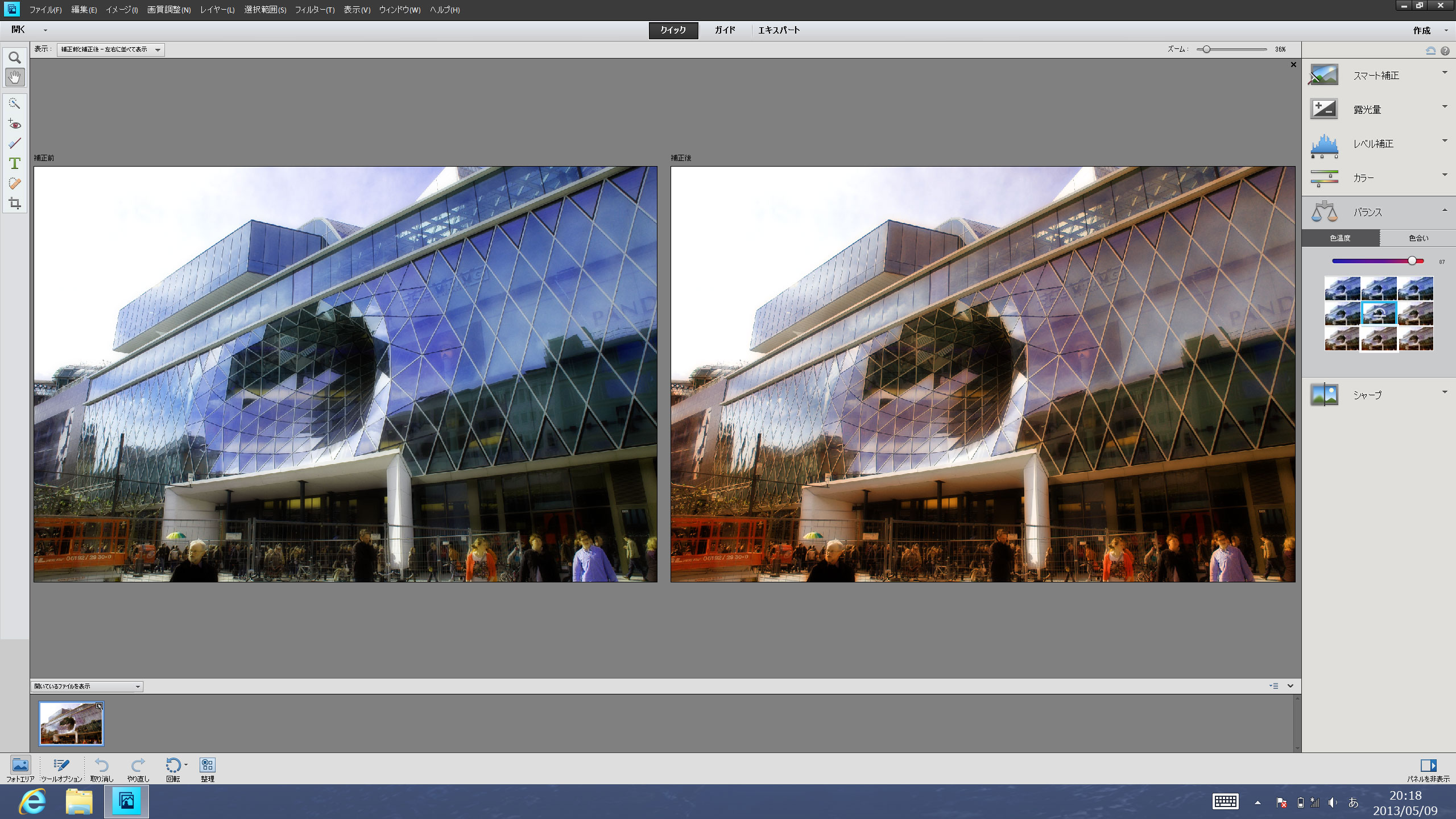
Task: Select the Quick Selection tool
Action: pos(15,104)
